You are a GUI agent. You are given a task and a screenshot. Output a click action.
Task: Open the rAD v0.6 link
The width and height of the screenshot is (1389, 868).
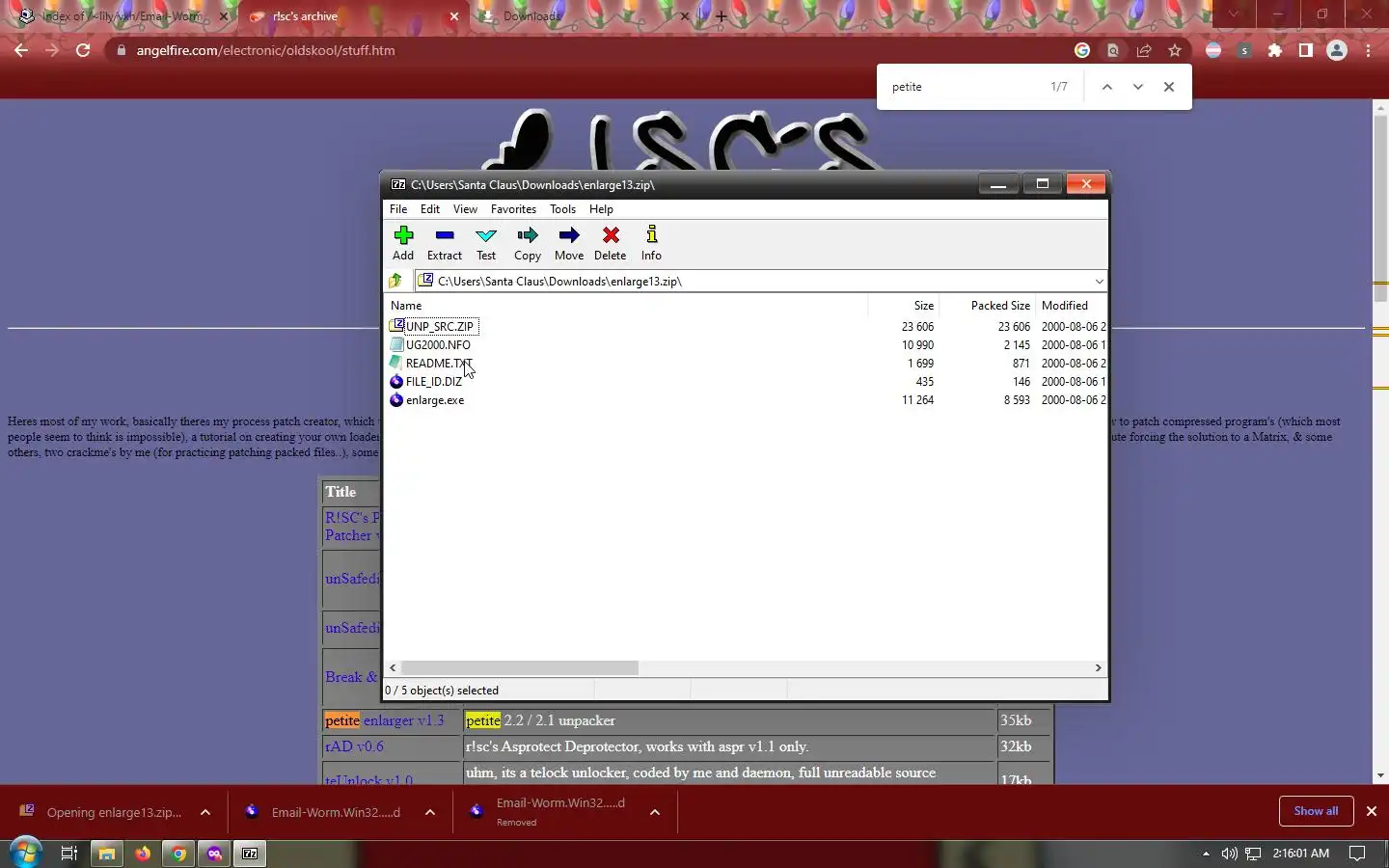click(354, 746)
